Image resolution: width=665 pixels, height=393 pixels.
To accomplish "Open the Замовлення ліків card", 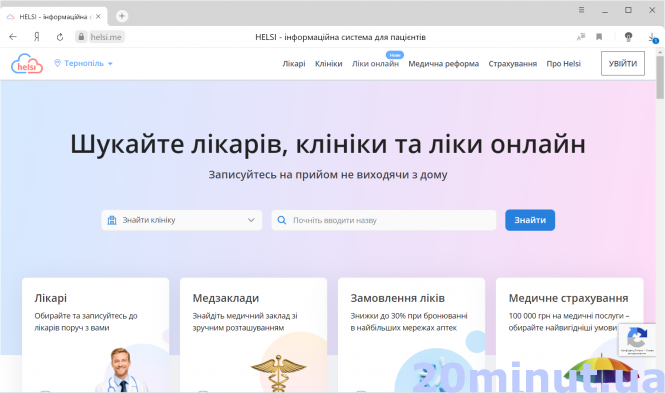I will pos(411,335).
